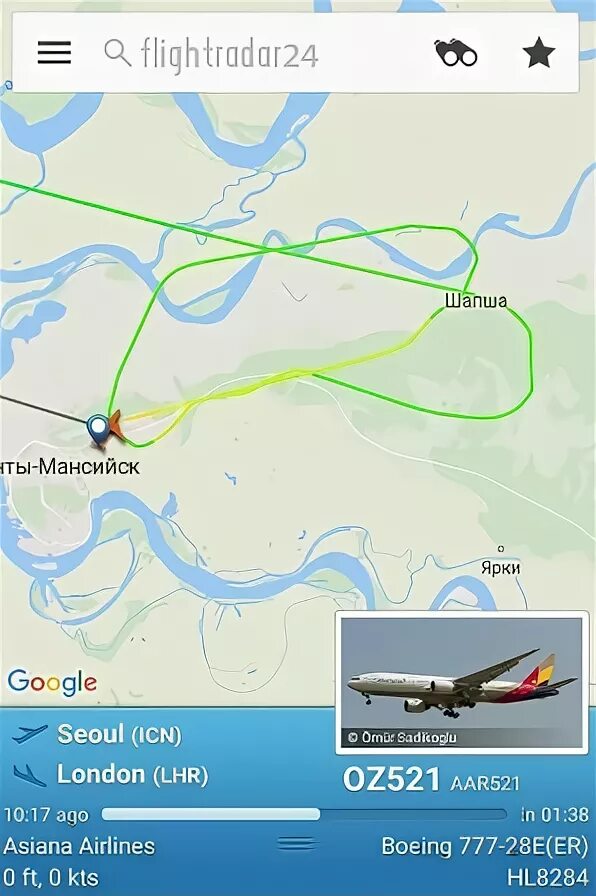The image size is (596, 896).
Task: Select the London (LHR) destination airport
Action: coord(133,775)
